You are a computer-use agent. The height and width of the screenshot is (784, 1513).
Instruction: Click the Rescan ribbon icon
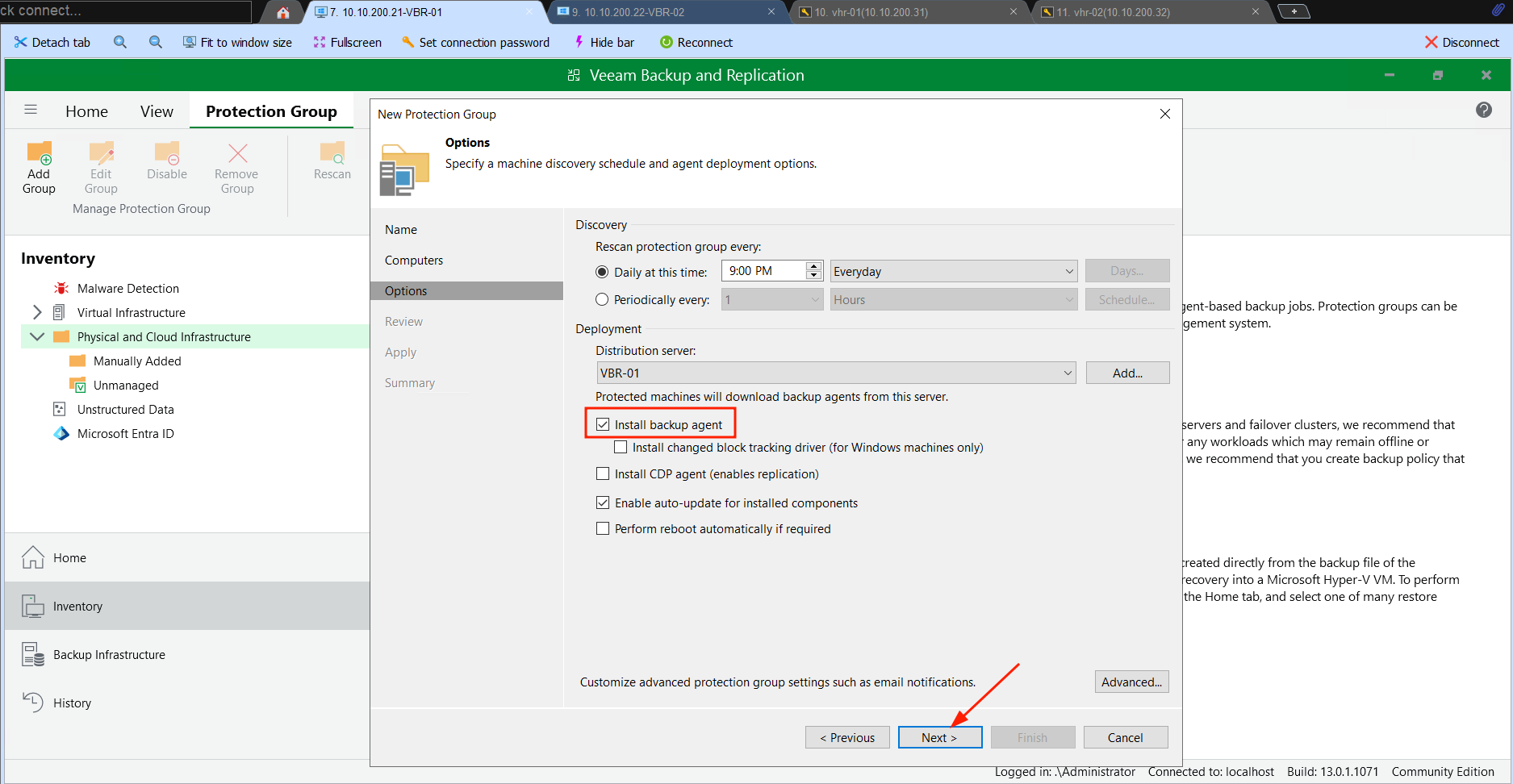point(332,152)
